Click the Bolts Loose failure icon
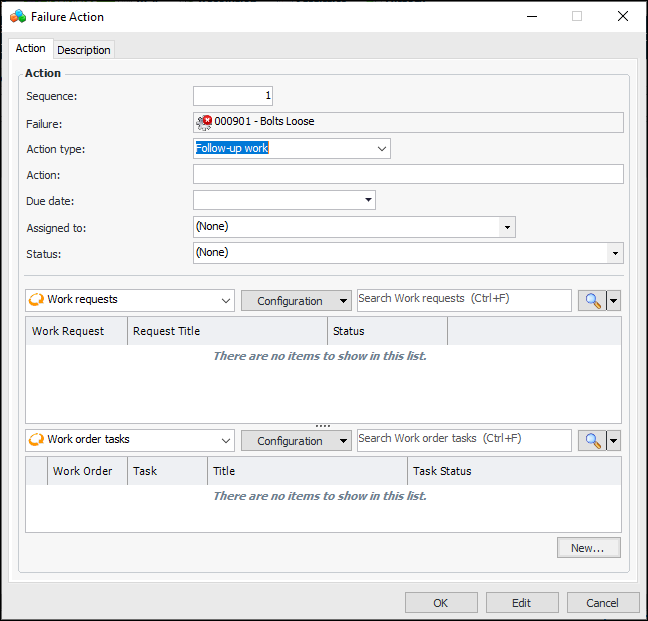 coord(204,122)
